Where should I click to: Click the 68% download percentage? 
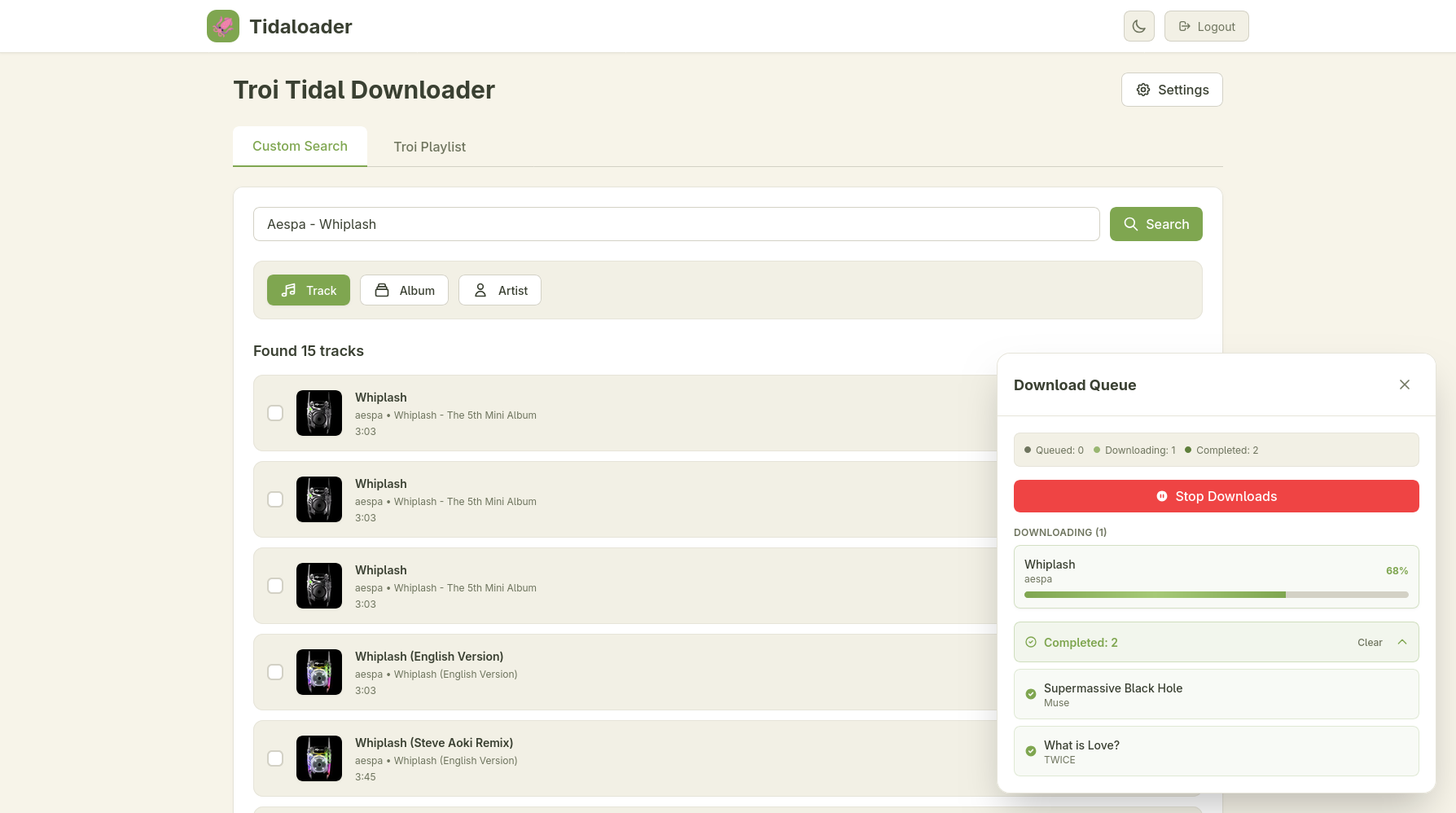(x=1397, y=571)
